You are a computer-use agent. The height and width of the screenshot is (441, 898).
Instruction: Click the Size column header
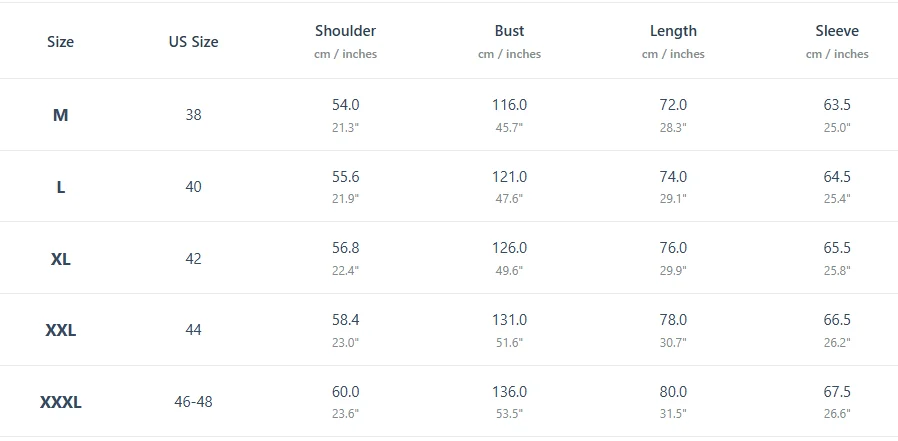pos(60,42)
